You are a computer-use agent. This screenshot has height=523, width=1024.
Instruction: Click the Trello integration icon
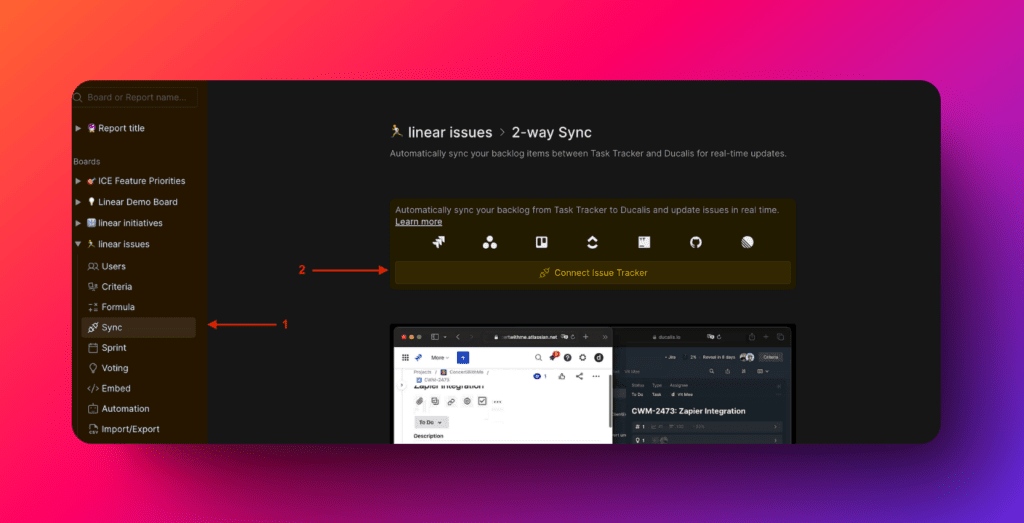(541, 243)
